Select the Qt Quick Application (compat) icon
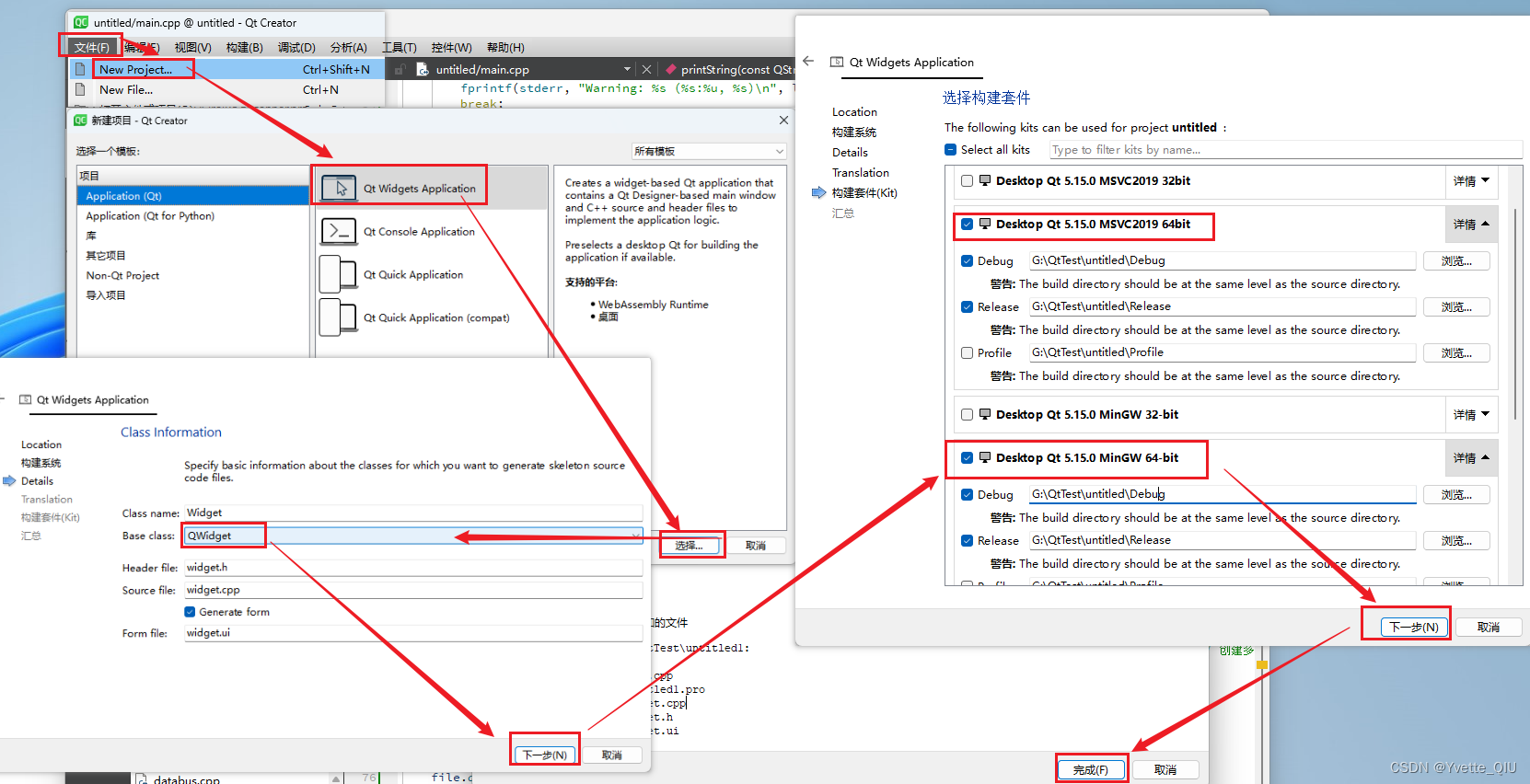1530x784 pixels. (338, 317)
